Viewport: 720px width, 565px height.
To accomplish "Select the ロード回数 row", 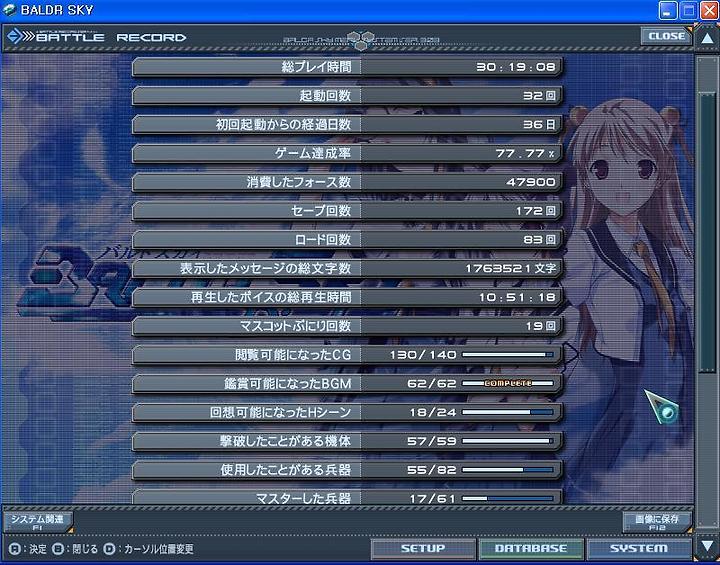I will click(x=347, y=240).
